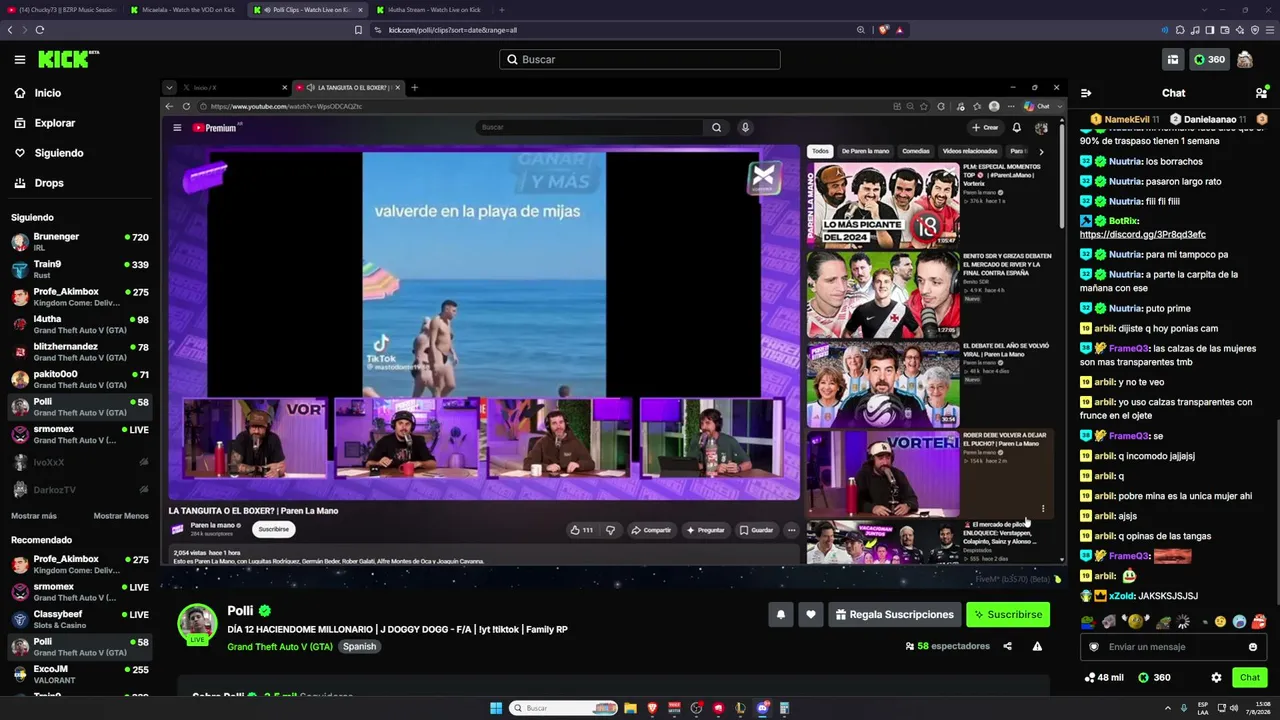Click the Regala Suscripciones button
1280x720 pixels.
point(893,614)
